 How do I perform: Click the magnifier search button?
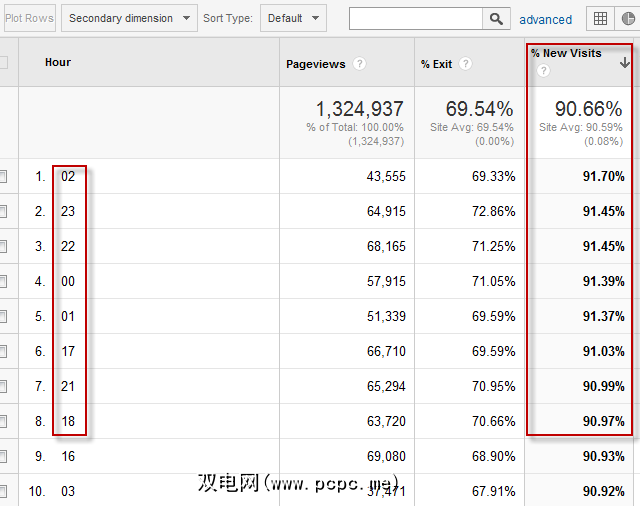[496, 18]
